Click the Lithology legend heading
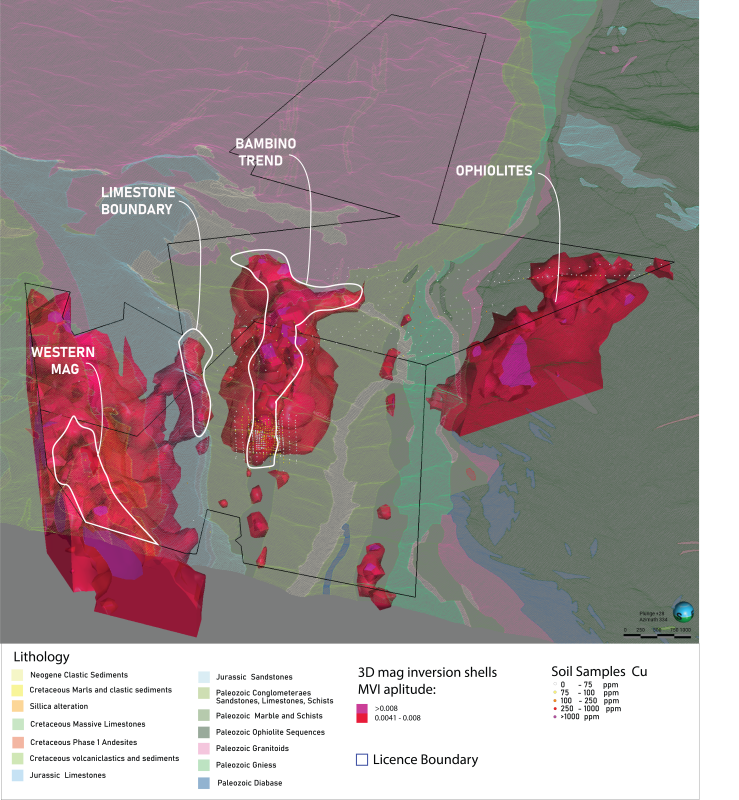This screenshot has width=739, height=800. [x=42, y=657]
